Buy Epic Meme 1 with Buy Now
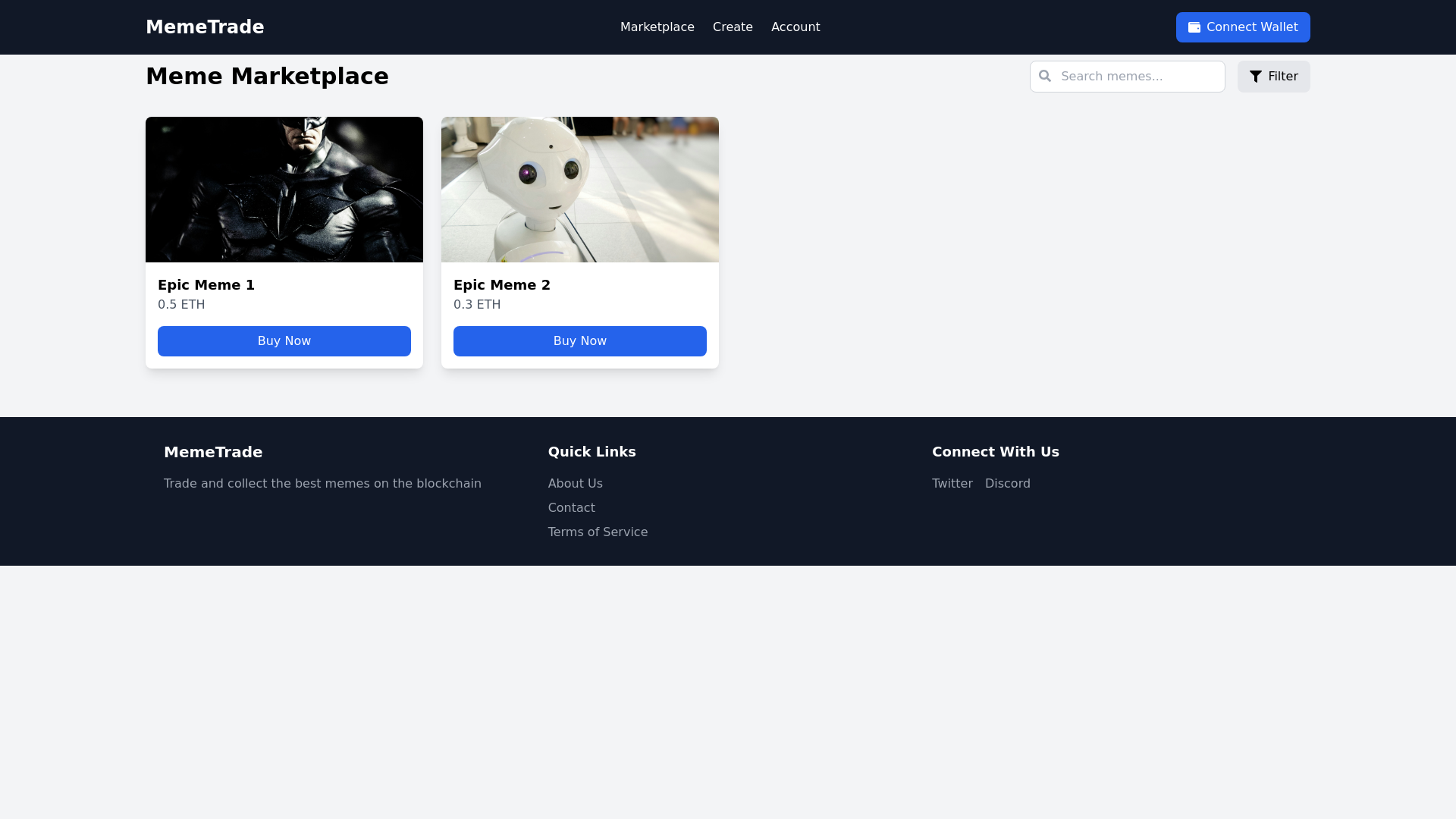The height and width of the screenshot is (819, 1456). pos(284,341)
